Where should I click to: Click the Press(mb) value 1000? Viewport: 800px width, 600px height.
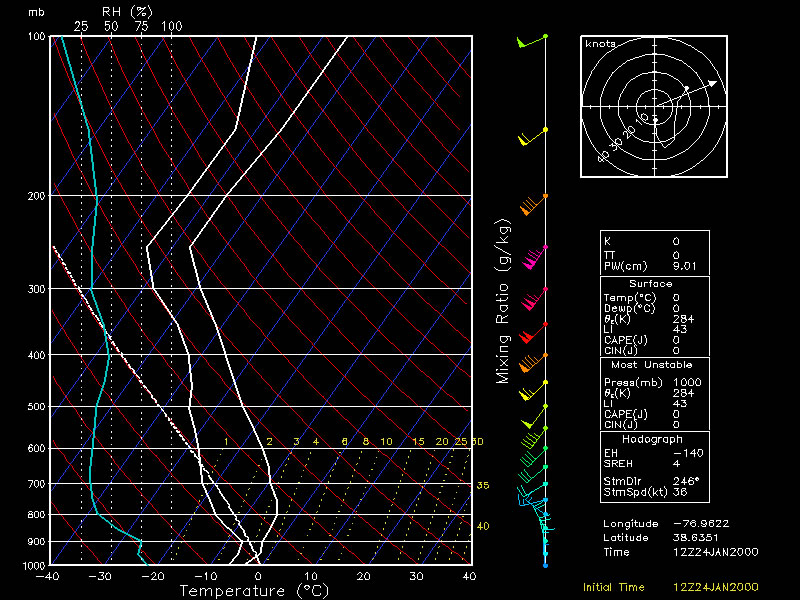(687, 382)
